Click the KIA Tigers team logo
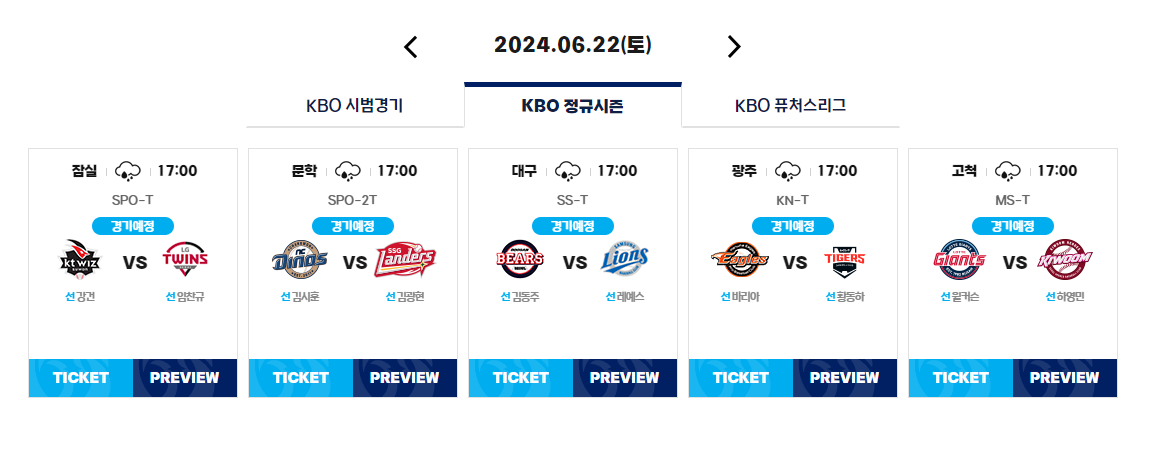 [846, 259]
